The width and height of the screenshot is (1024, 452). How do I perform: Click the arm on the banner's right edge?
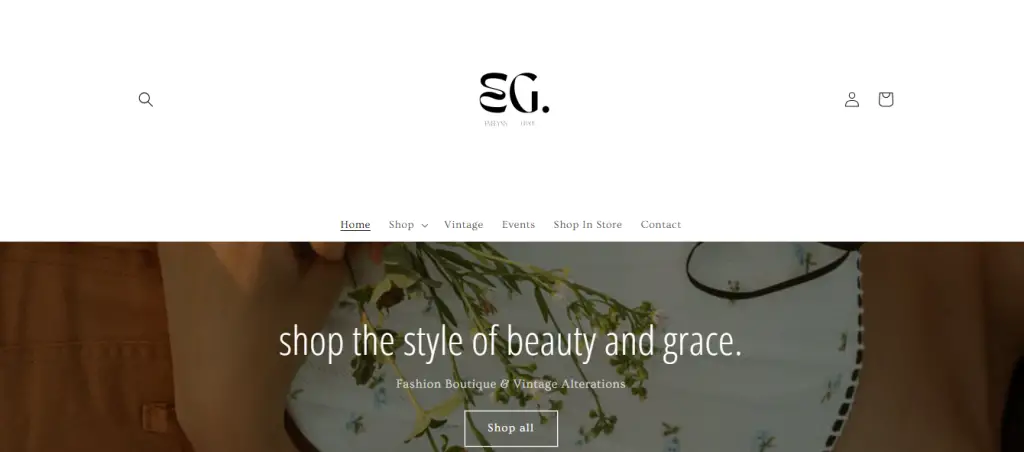click(x=940, y=346)
